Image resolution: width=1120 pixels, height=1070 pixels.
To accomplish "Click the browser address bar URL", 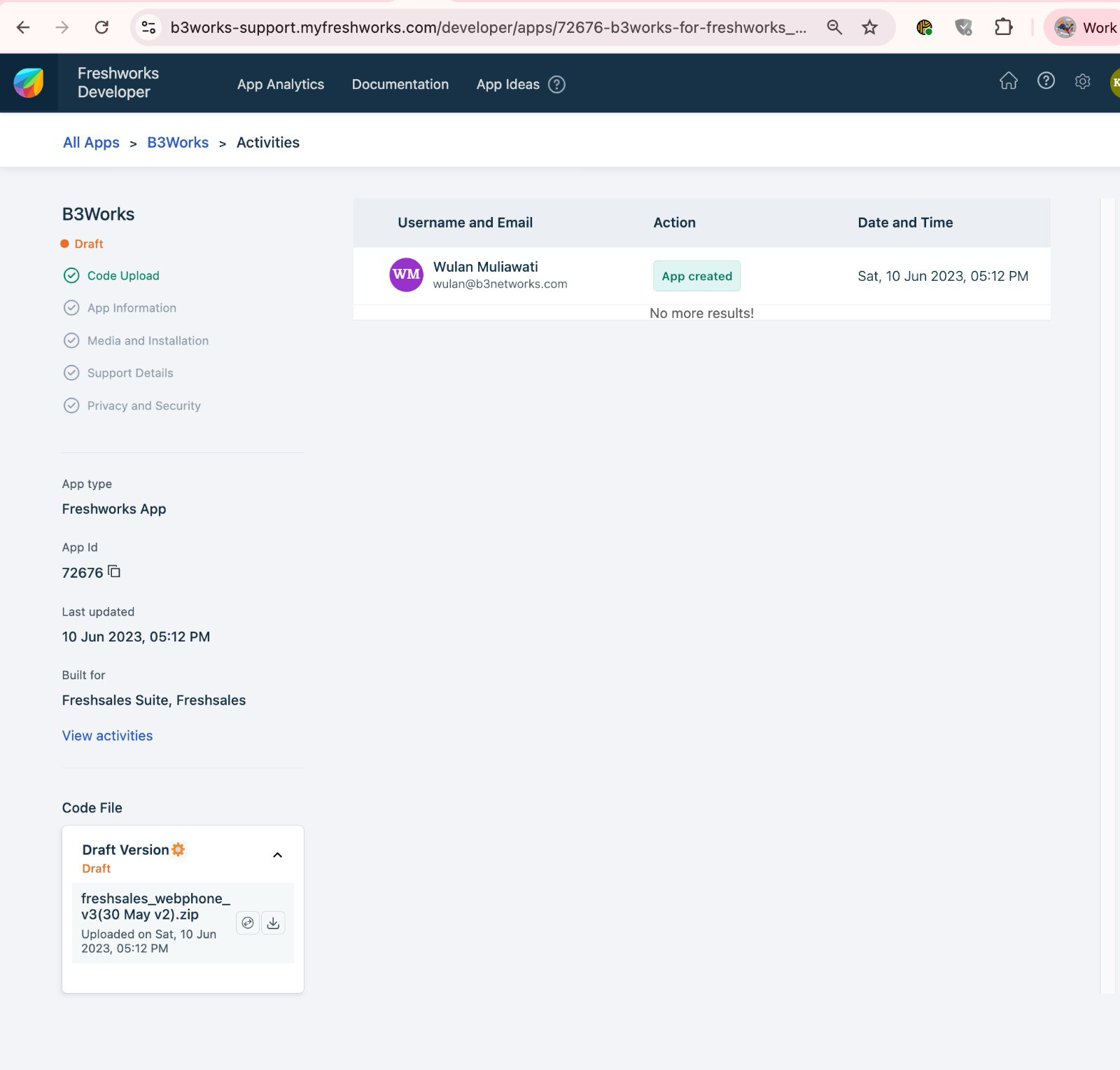I will click(x=487, y=27).
